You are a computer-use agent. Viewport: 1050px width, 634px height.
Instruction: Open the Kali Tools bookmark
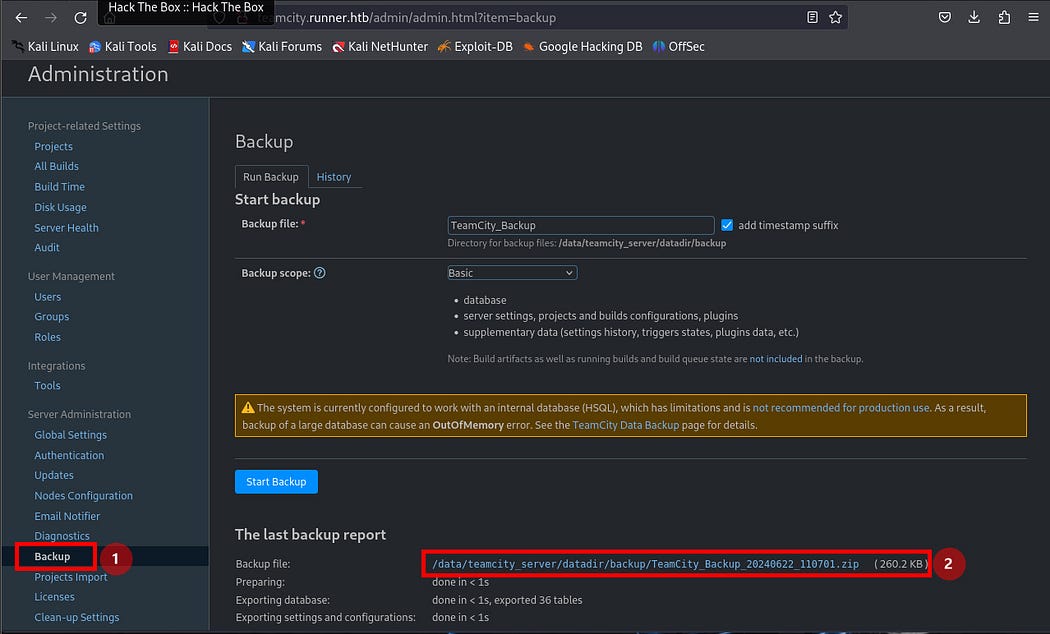point(123,46)
